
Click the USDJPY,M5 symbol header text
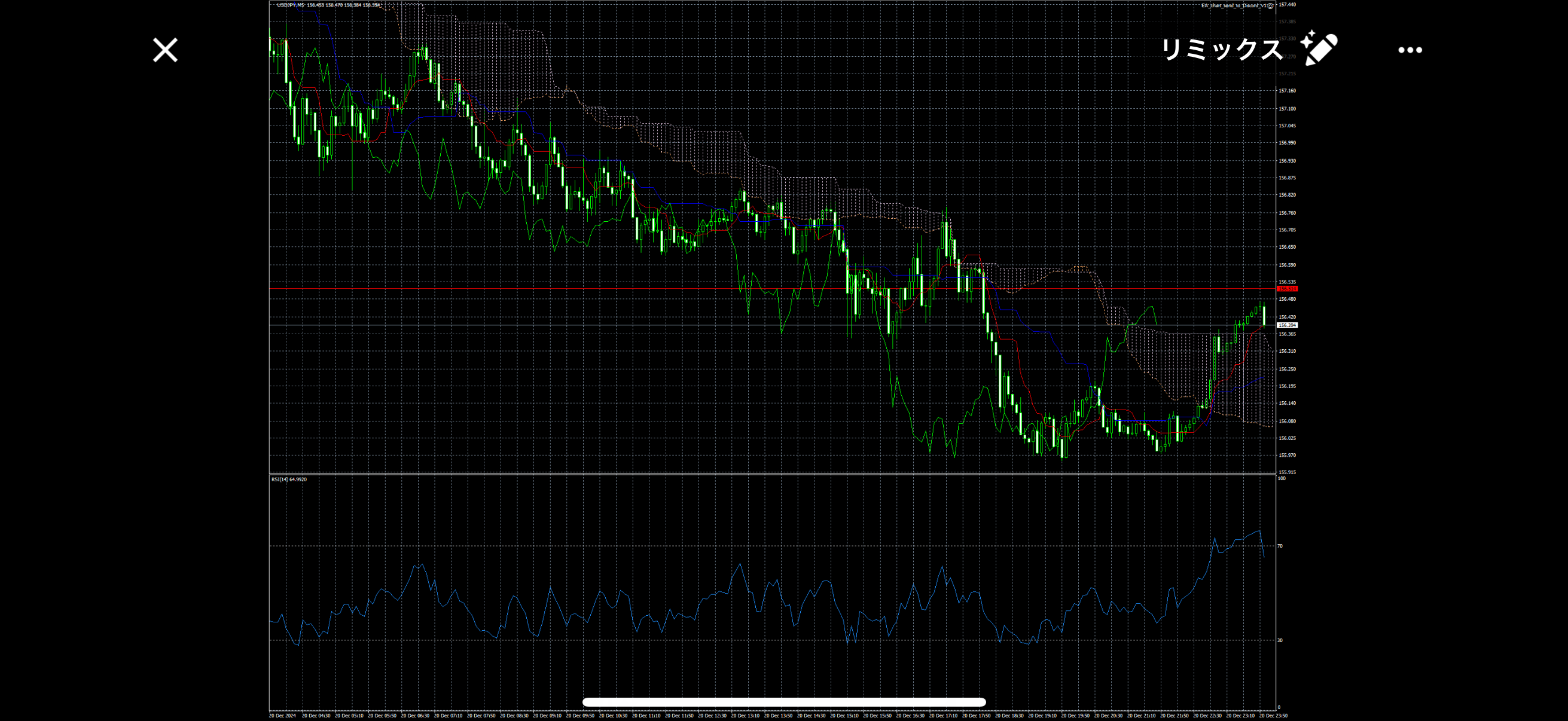291,5
